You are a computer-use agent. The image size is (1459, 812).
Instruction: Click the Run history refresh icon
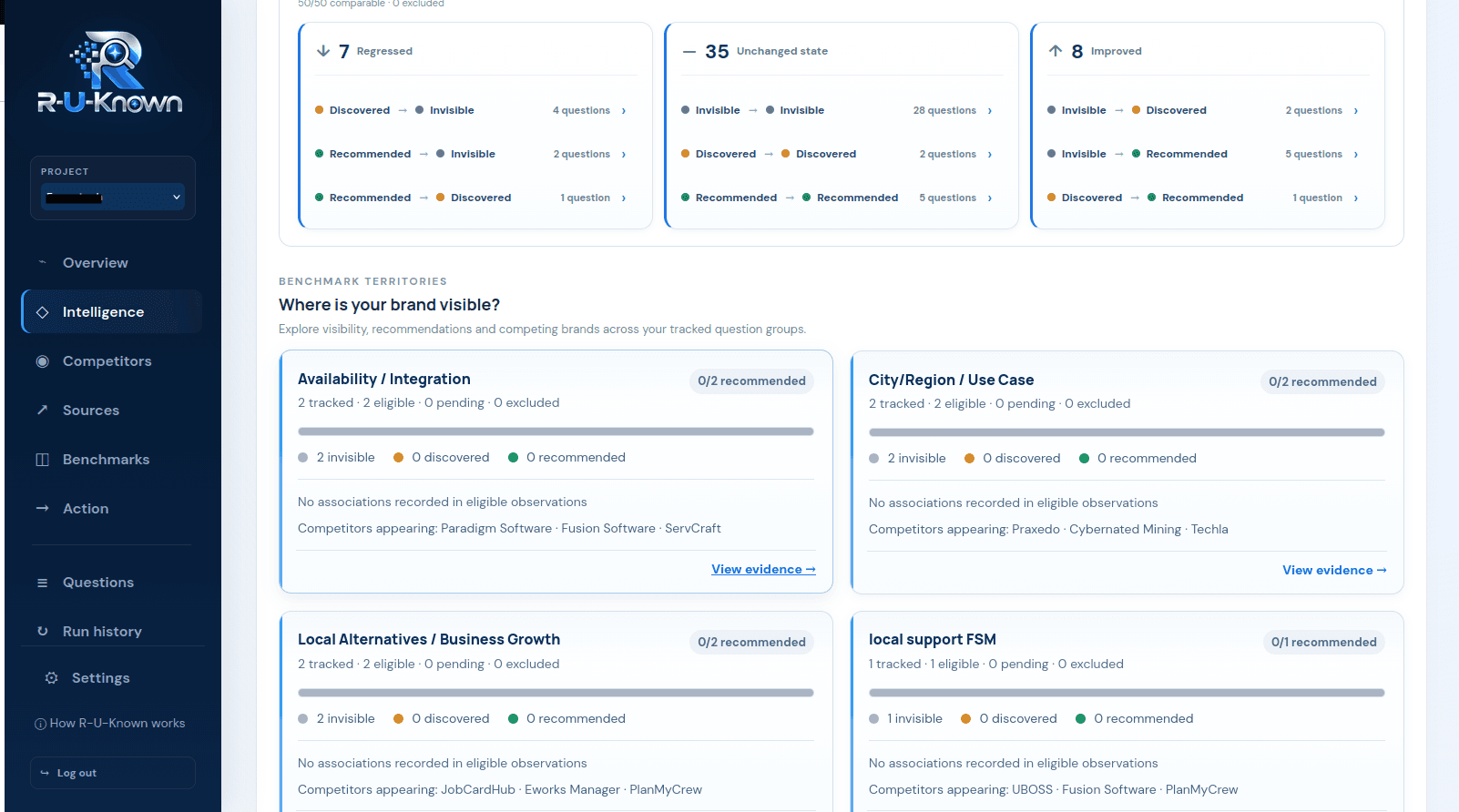pyautogui.click(x=42, y=631)
